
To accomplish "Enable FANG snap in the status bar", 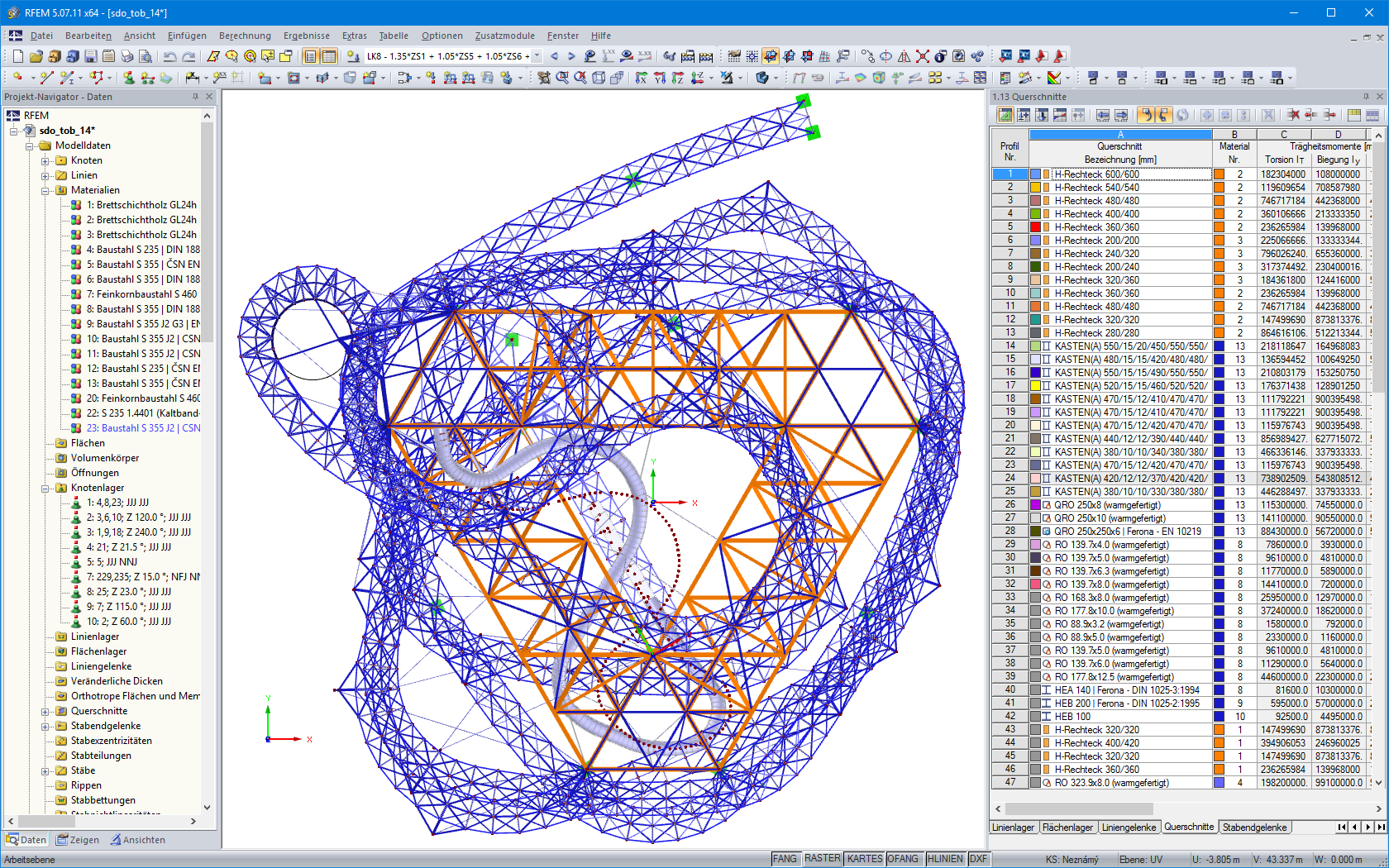I will 785,858.
